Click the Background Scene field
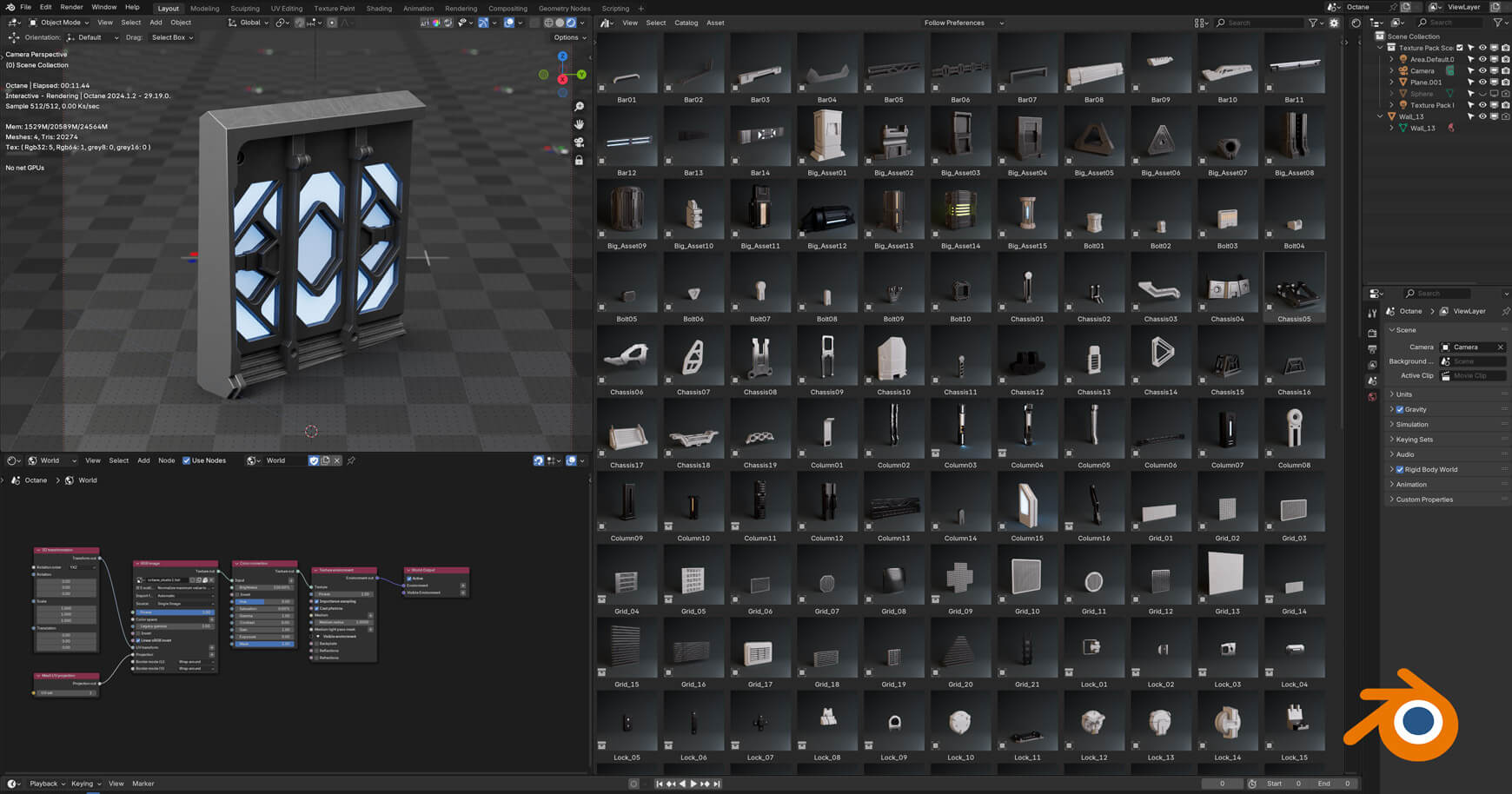 pyautogui.click(x=1473, y=361)
